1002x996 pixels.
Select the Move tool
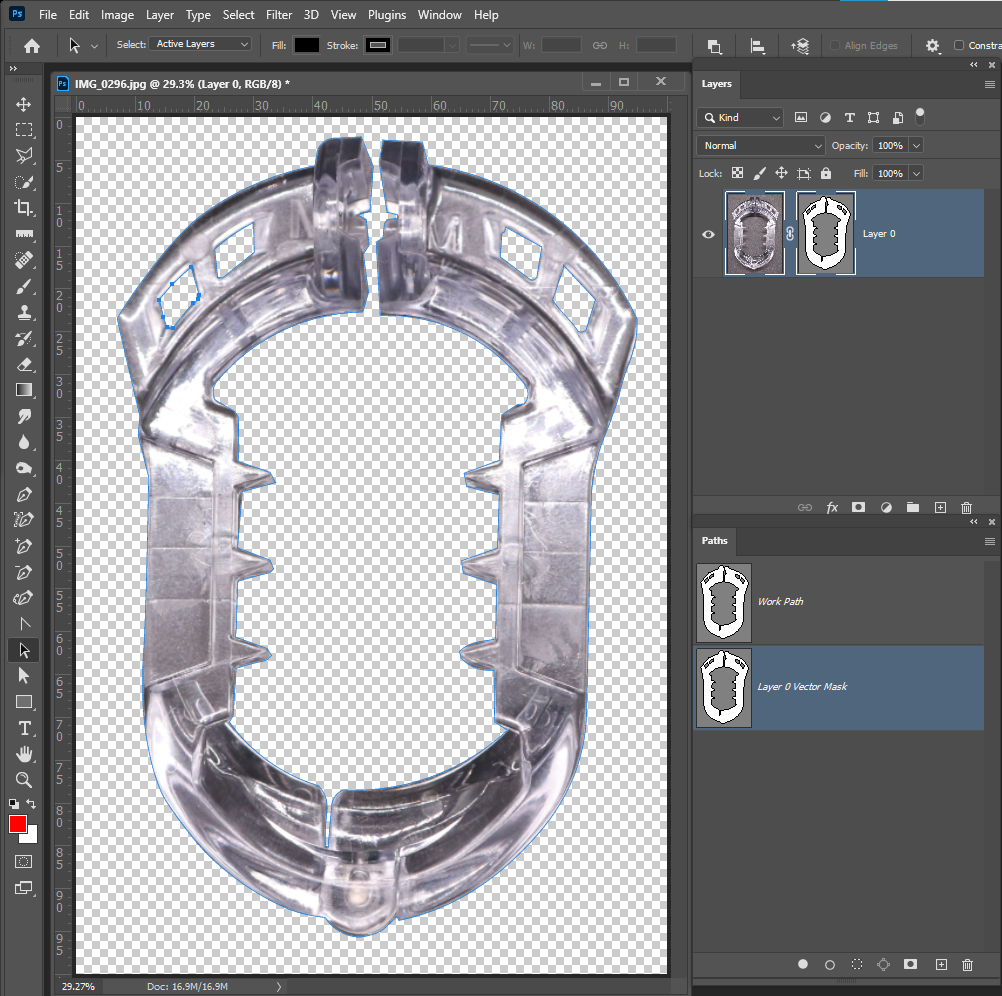(x=22, y=103)
